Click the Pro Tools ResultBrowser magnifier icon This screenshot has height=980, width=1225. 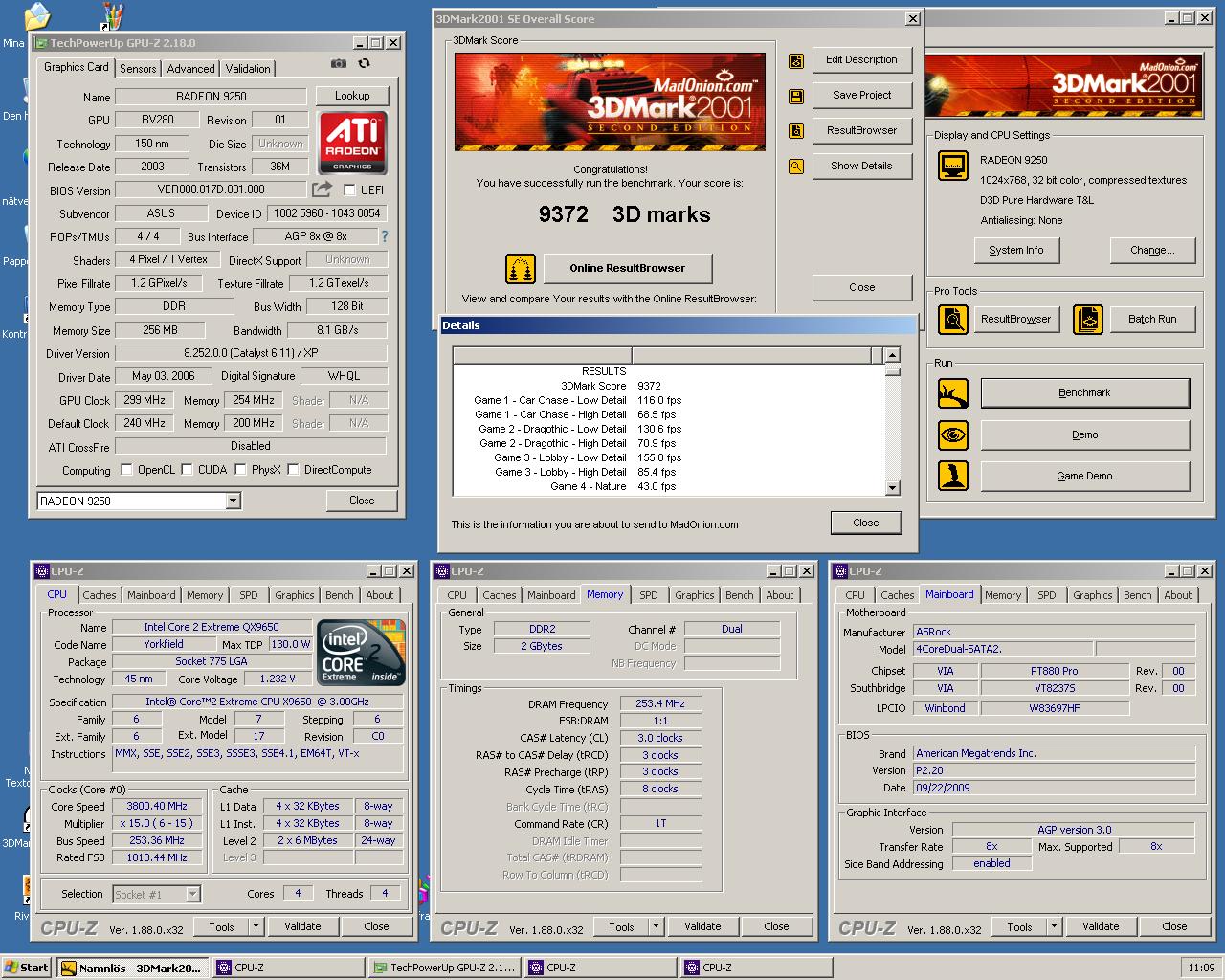(953, 320)
